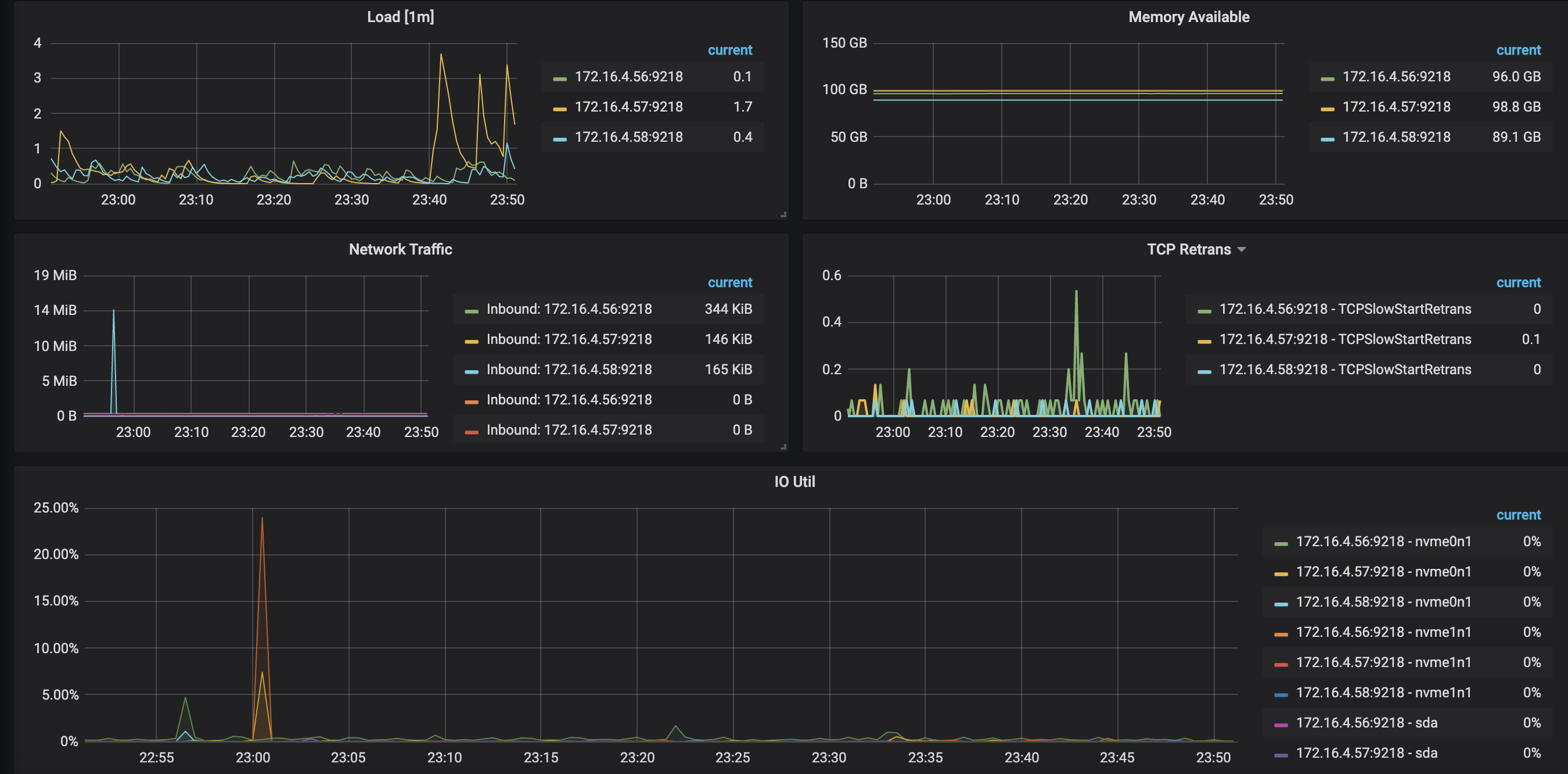Image resolution: width=1568 pixels, height=774 pixels.
Task: Click the orange spike peak in IO Util graph
Action: (x=262, y=519)
